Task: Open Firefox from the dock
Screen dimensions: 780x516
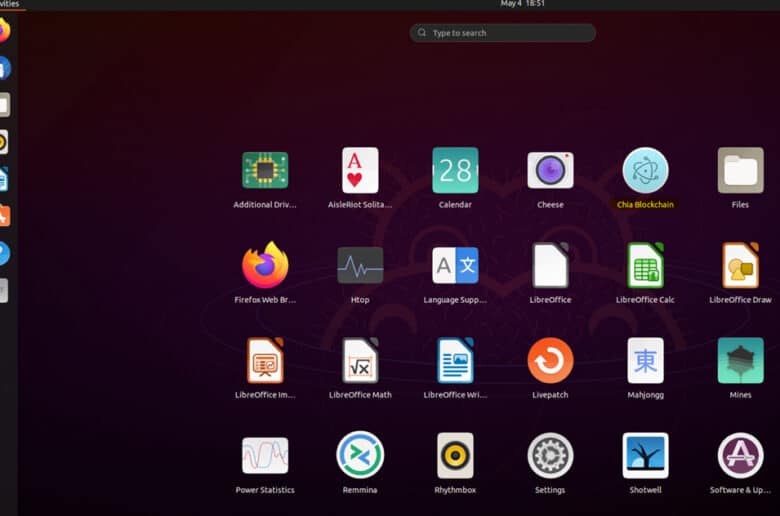Action: 3,30
